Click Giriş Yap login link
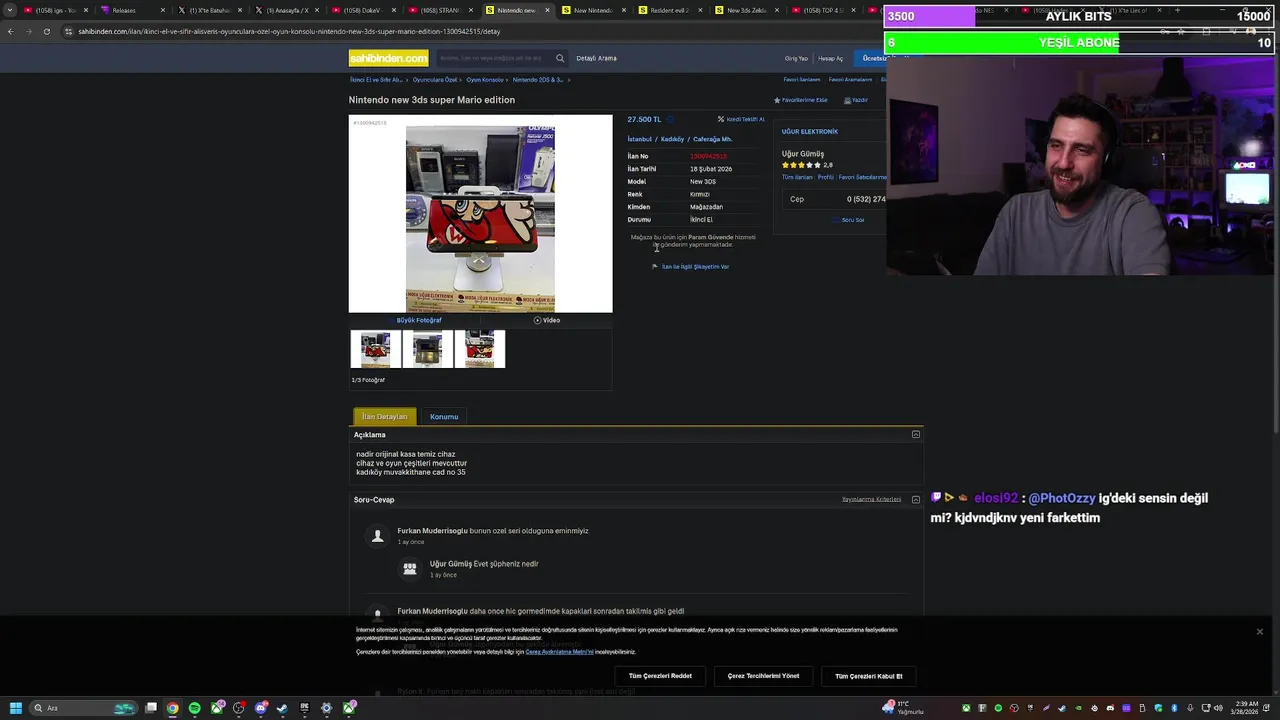The width and height of the screenshot is (1280, 720). (796, 58)
